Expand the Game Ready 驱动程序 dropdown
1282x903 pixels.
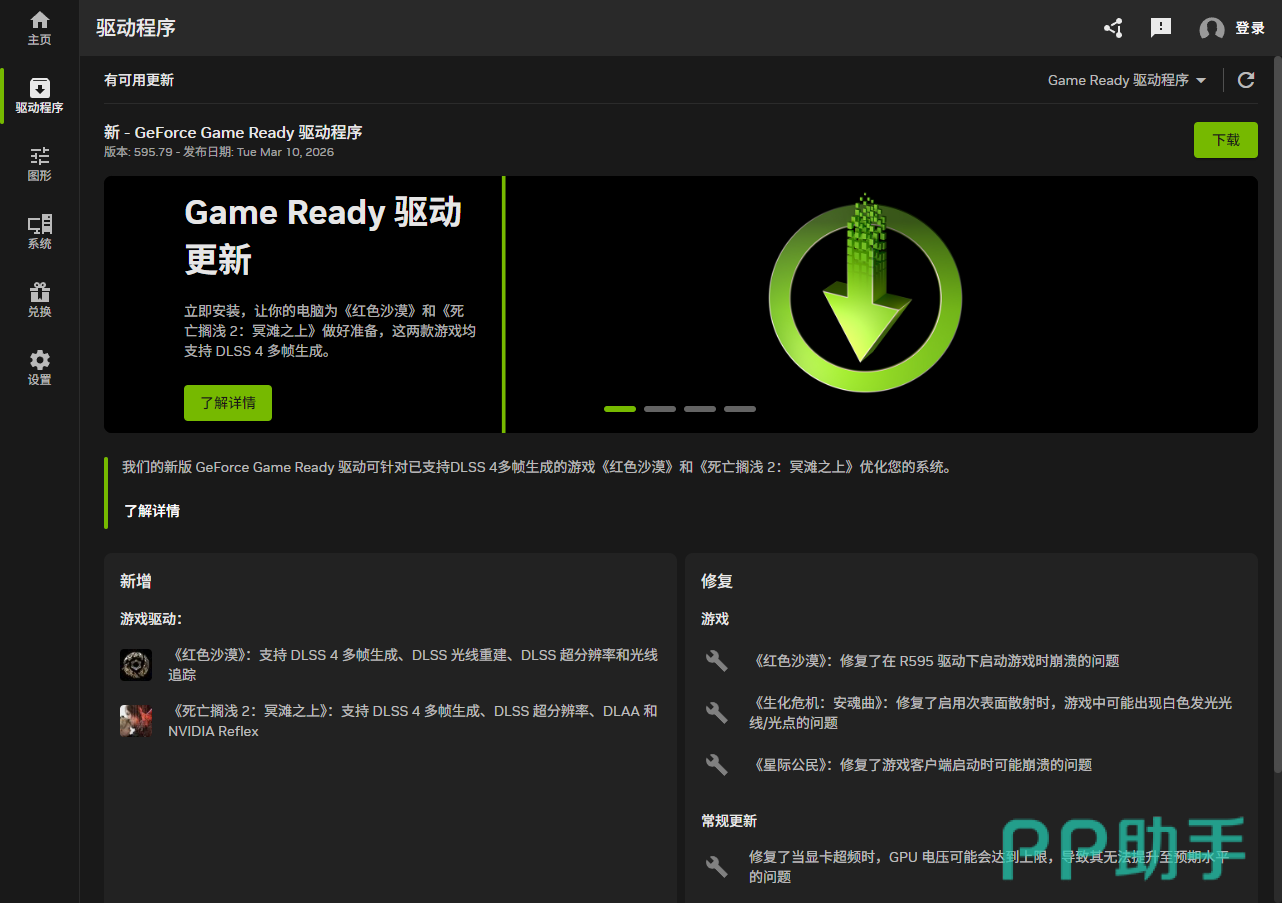(x=1127, y=80)
